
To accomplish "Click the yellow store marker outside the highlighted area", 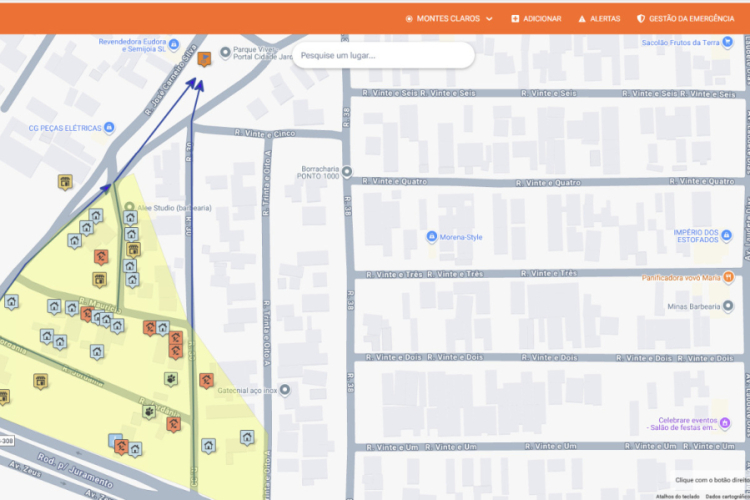I will pos(65,182).
